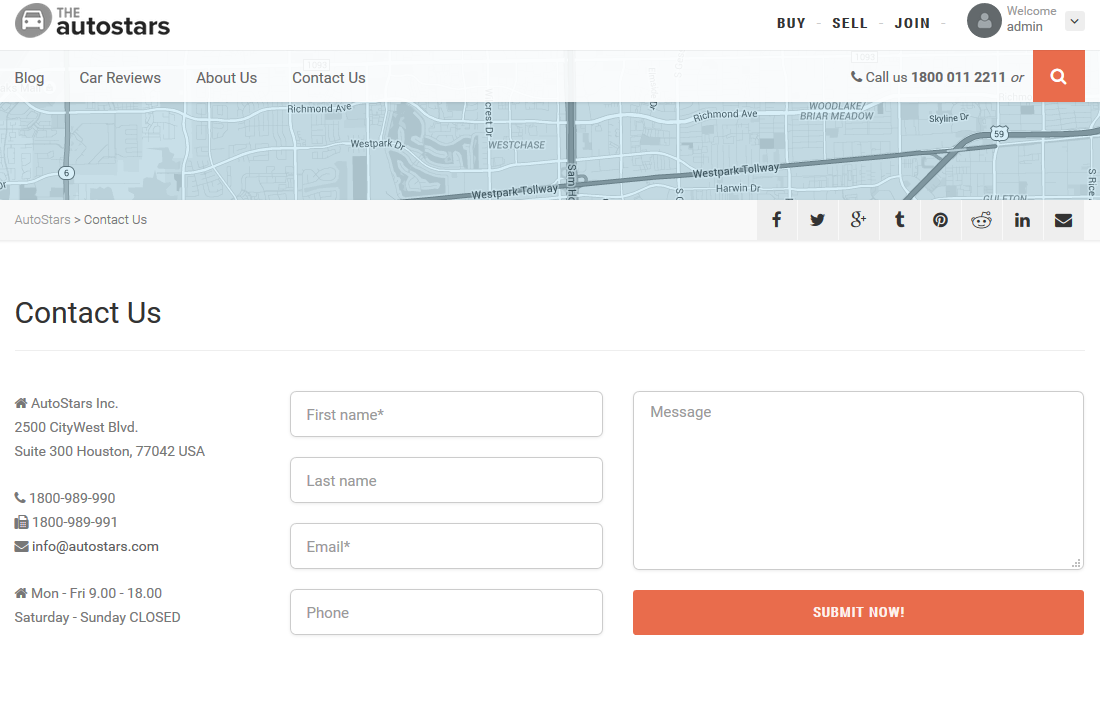This screenshot has height=706, width=1100.
Task: Share page via Twitter icon
Action: (817, 220)
